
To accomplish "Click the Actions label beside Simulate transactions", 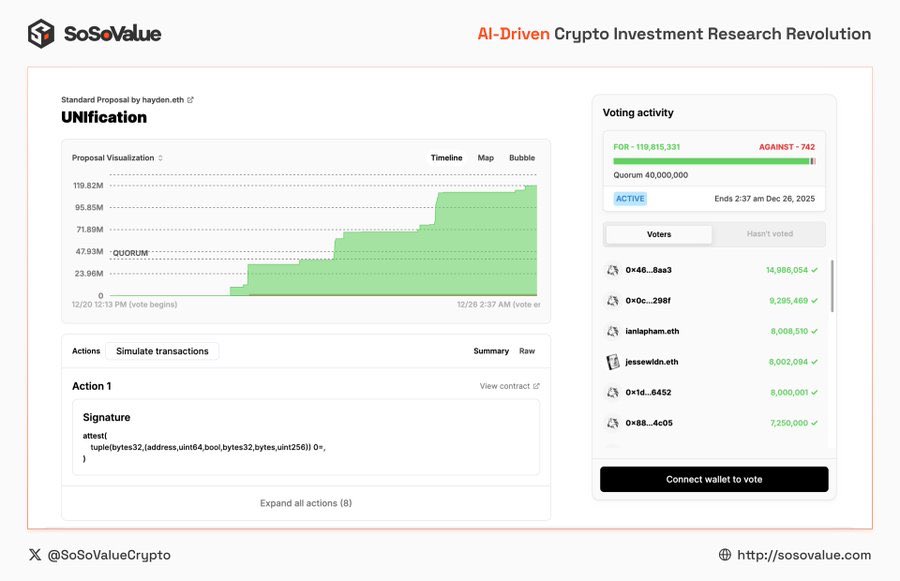I will click(86, 351).
